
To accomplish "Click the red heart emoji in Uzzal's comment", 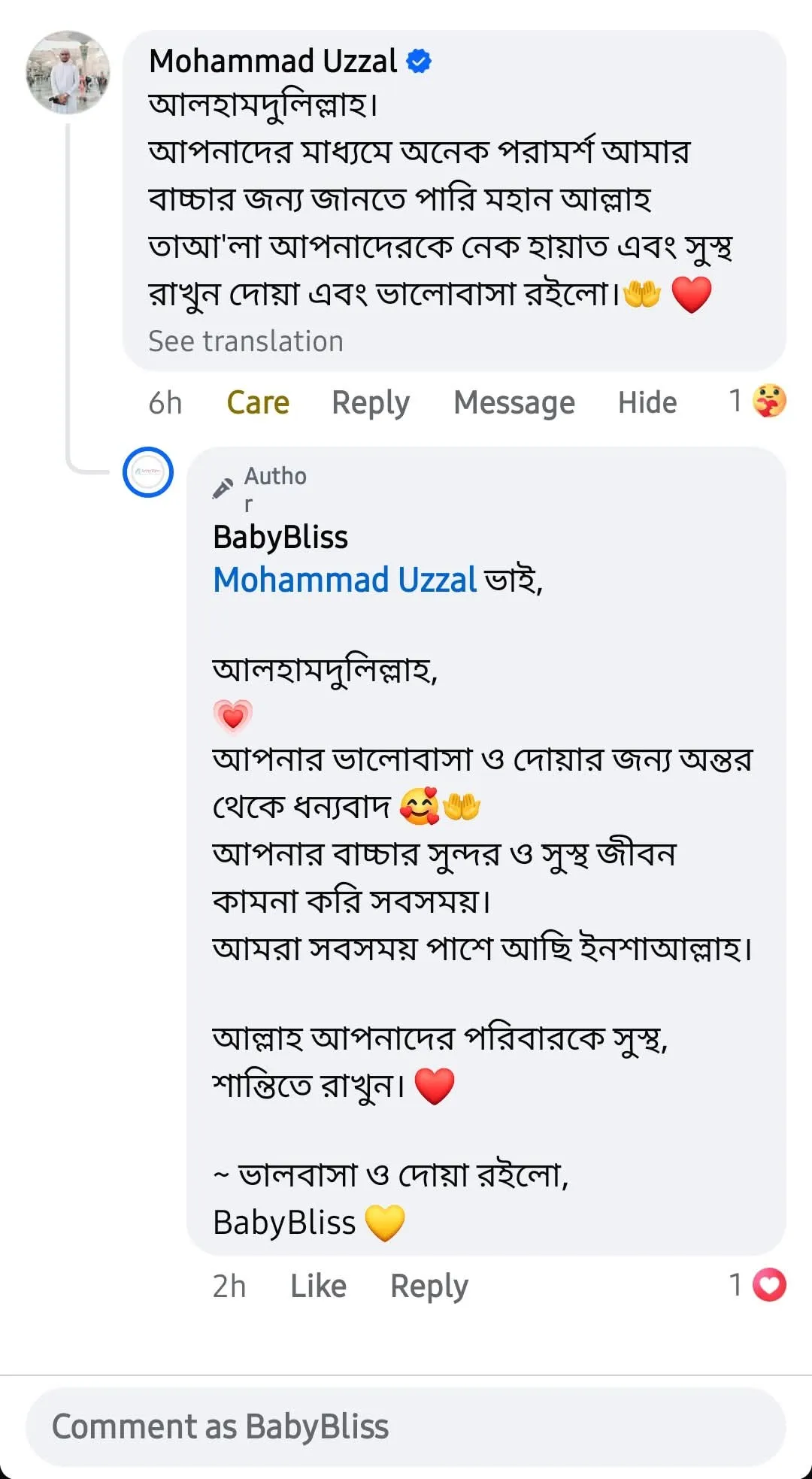I will [x=691, y=294].
